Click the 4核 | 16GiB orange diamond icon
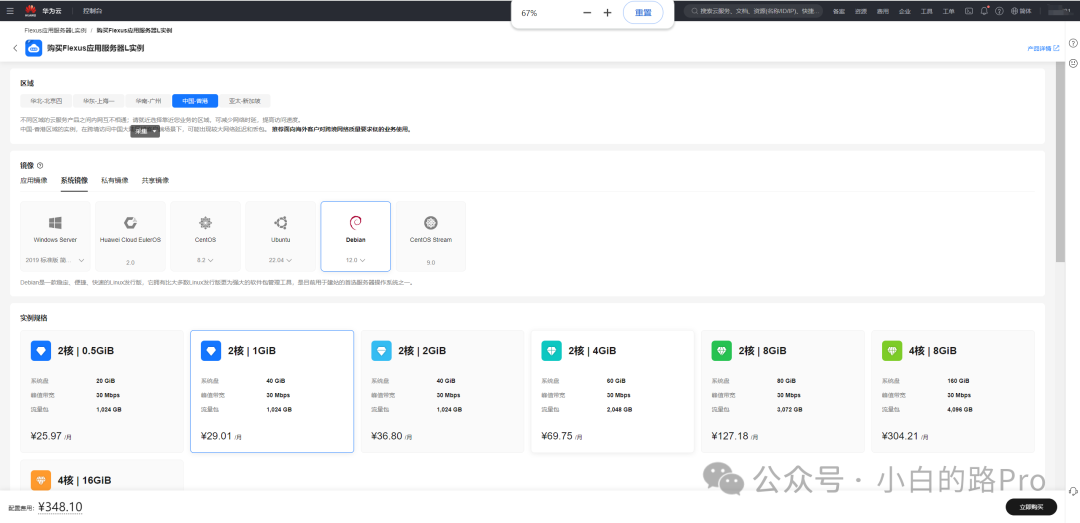This screenshot has height=523, width=1080. [41, 480]
